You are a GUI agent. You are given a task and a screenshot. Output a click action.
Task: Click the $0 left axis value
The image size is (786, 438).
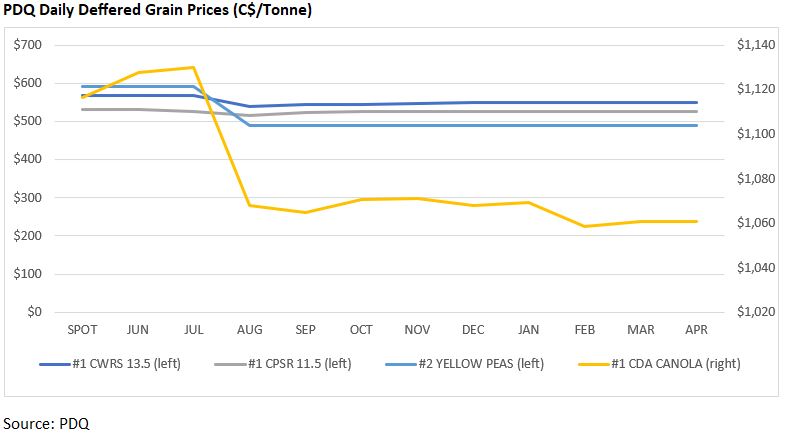pyautogui.click(x=36, y=312)
